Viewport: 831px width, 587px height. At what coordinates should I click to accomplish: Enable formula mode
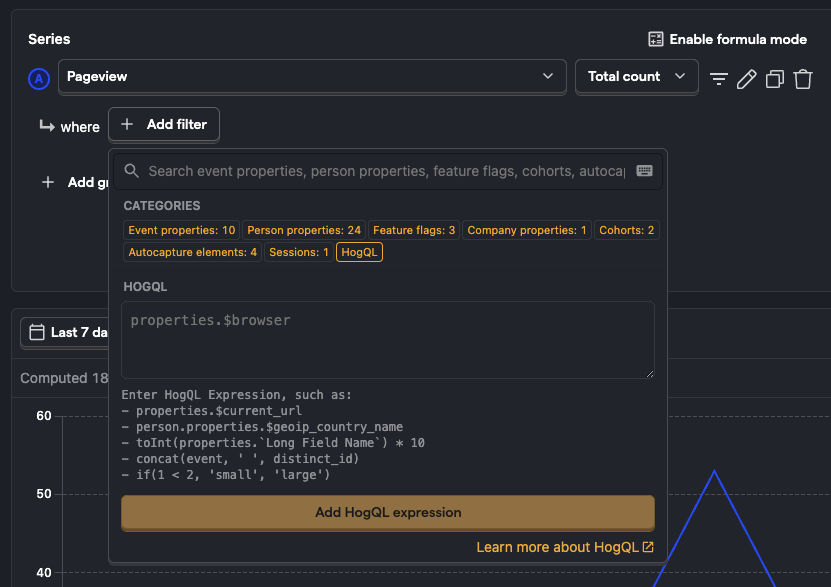pos(727,39)
